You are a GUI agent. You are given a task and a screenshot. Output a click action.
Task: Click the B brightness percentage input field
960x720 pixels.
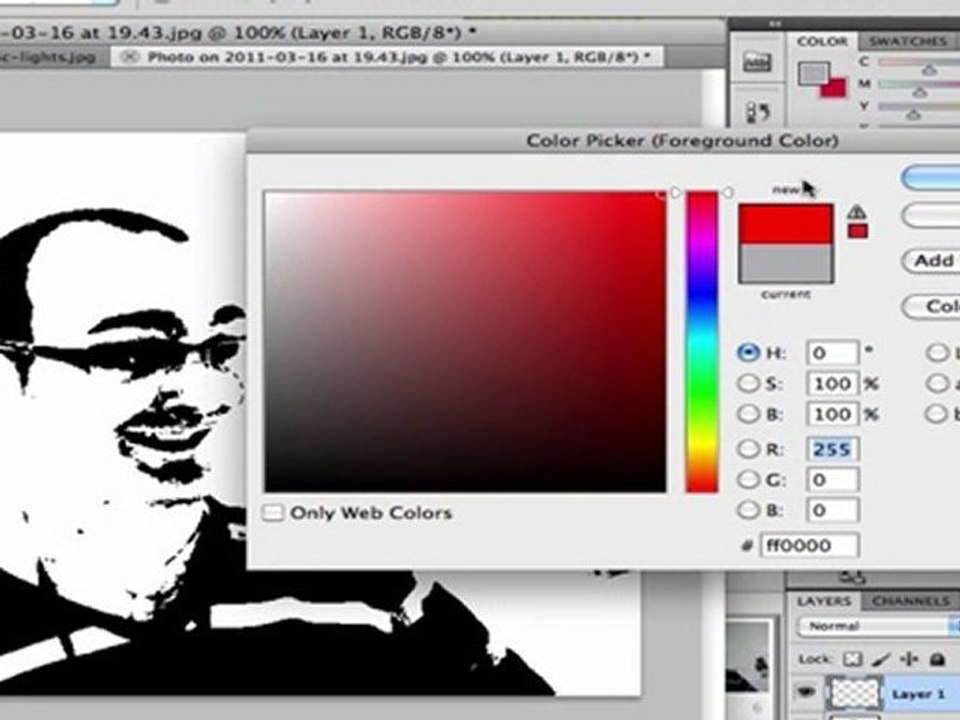[x=832, y=414]
